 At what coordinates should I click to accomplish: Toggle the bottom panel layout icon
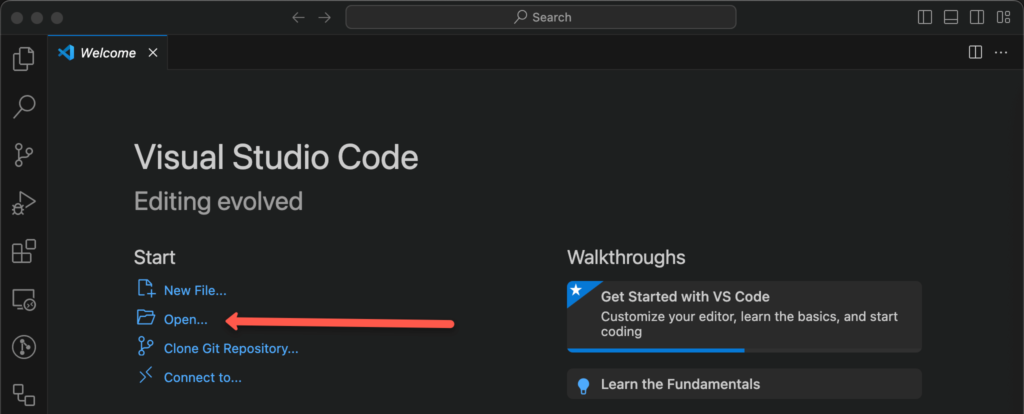point(951,18)
